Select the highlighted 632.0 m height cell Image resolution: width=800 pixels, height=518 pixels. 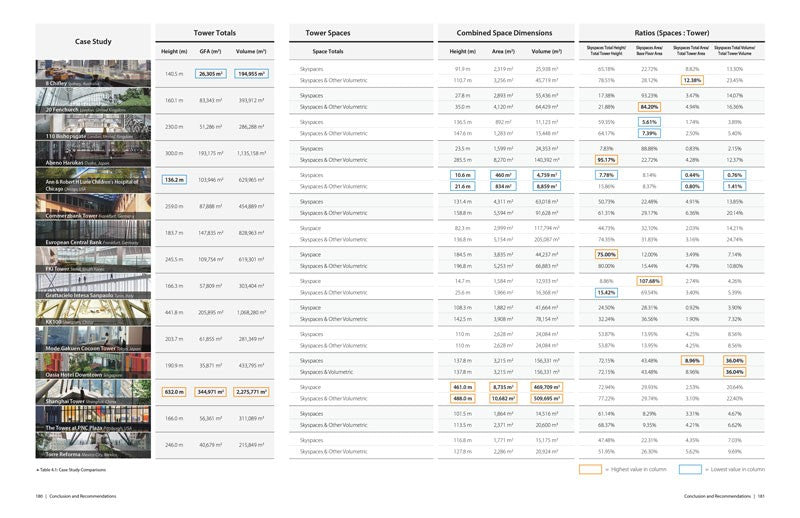click(174, 392)
